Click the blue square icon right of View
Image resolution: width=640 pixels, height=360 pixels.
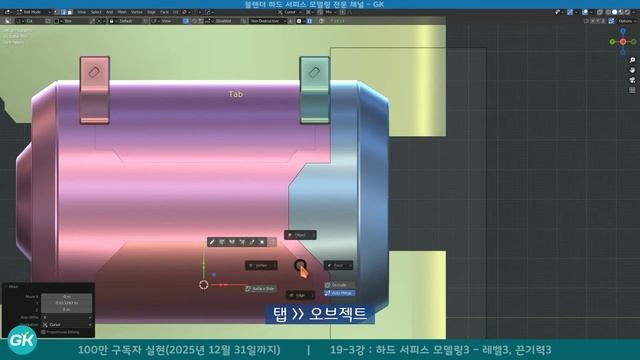[x=186, y=21]
